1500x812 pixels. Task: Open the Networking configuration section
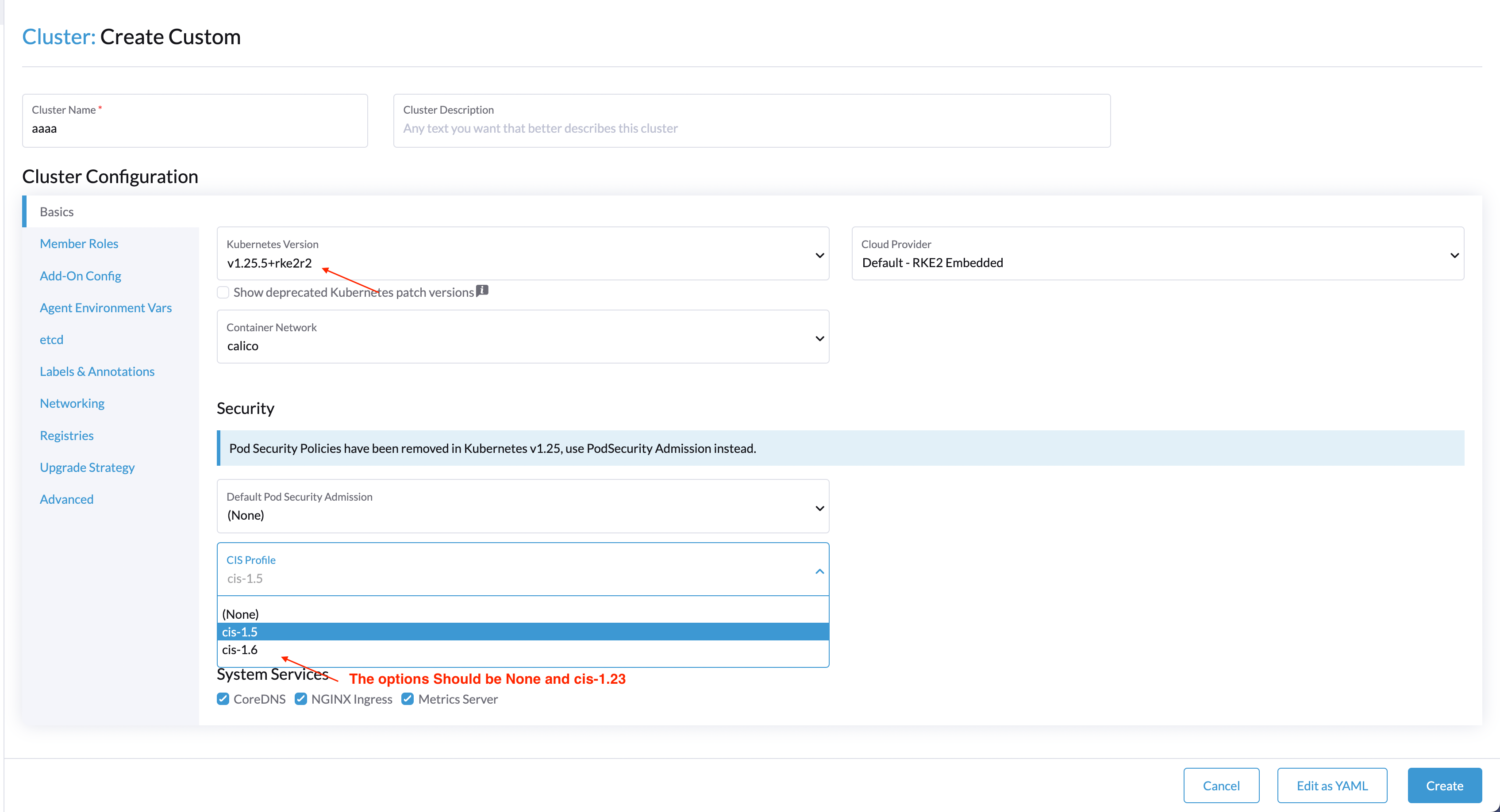(x=72, y=403)
